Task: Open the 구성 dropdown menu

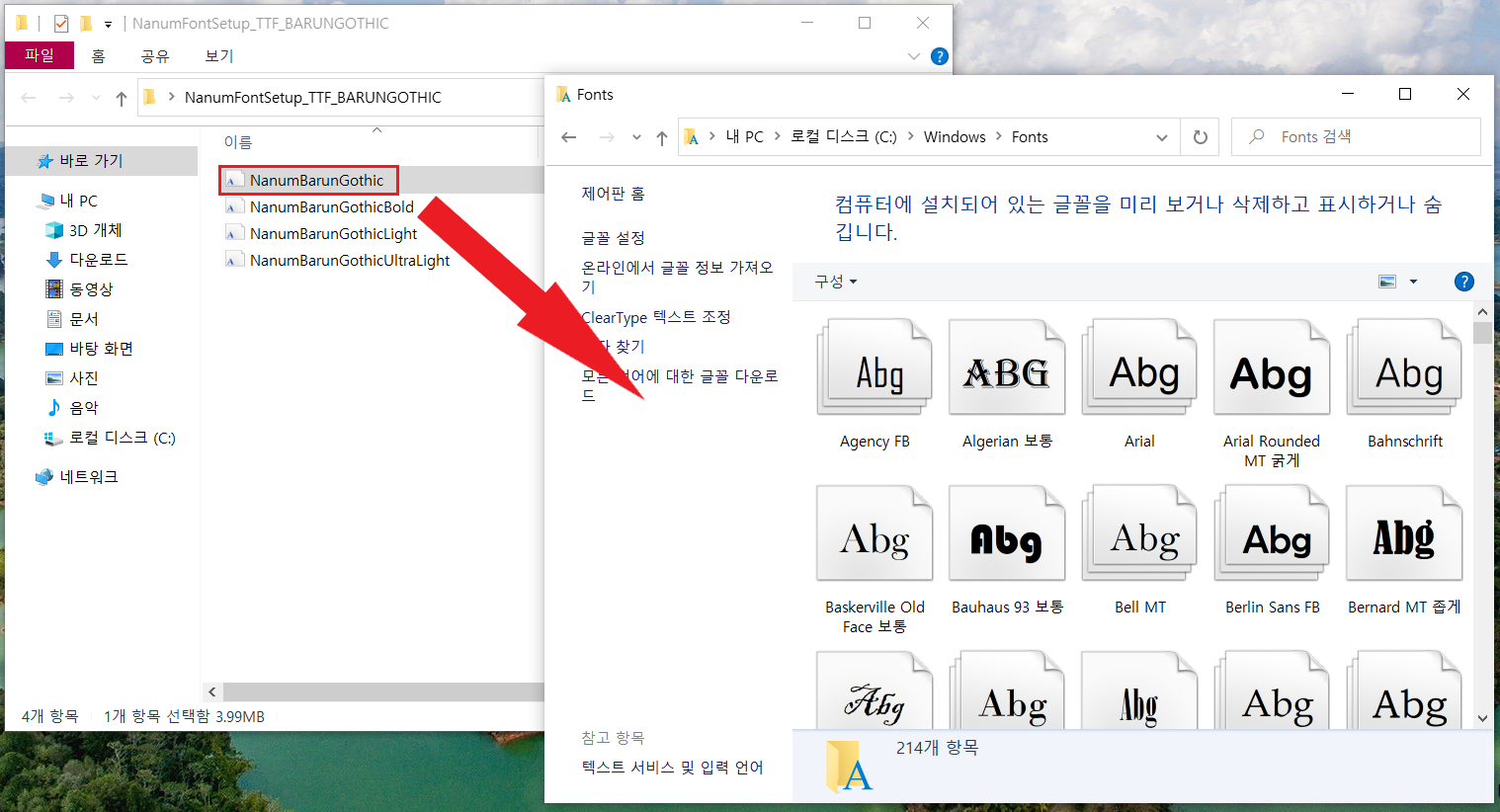Action: point(836,282)
